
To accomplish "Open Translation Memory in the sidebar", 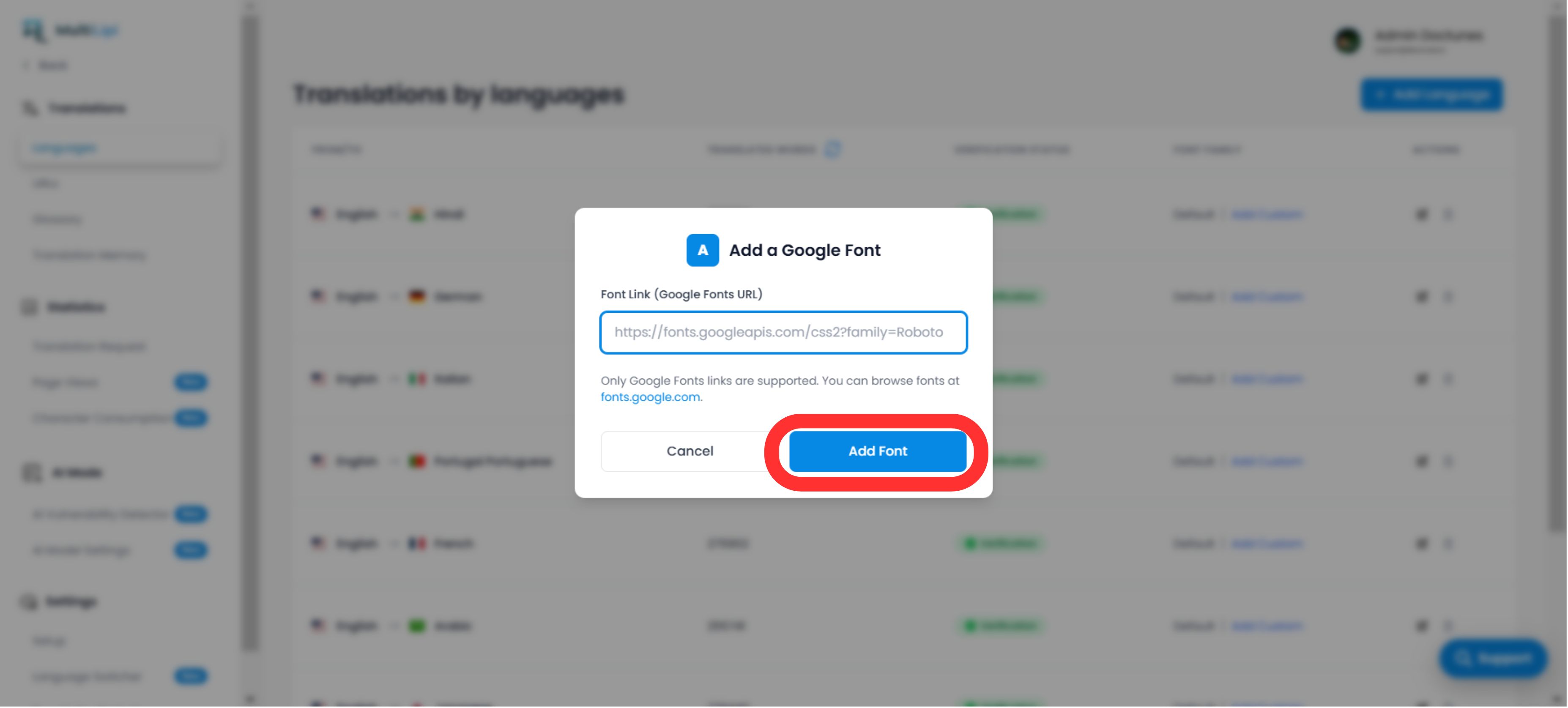I will coord(89,255).
